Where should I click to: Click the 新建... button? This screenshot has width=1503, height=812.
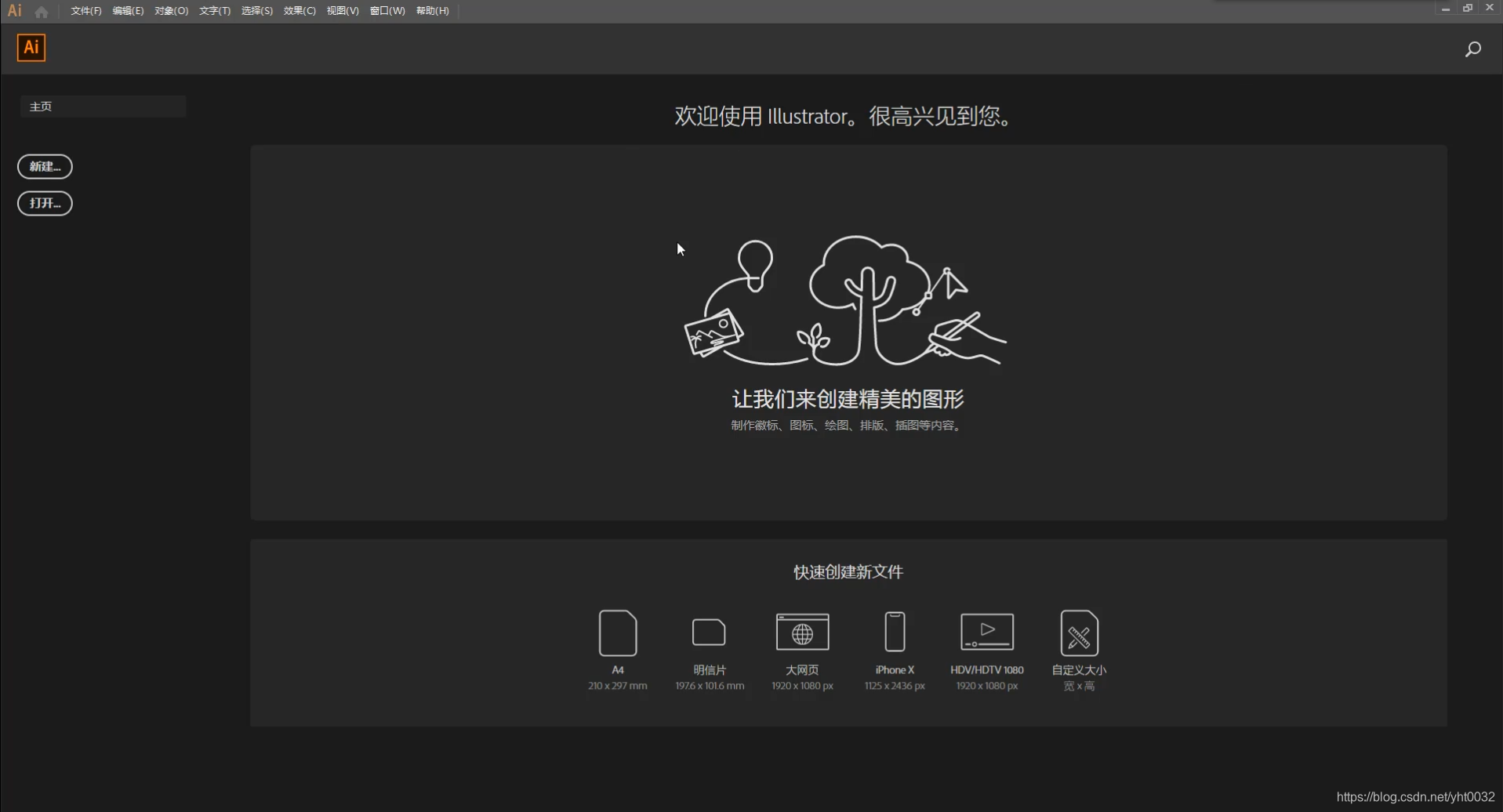pos(45,166)
